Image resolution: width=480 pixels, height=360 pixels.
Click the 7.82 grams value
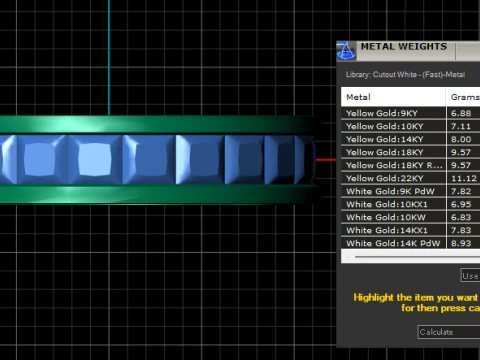(461, 191)
